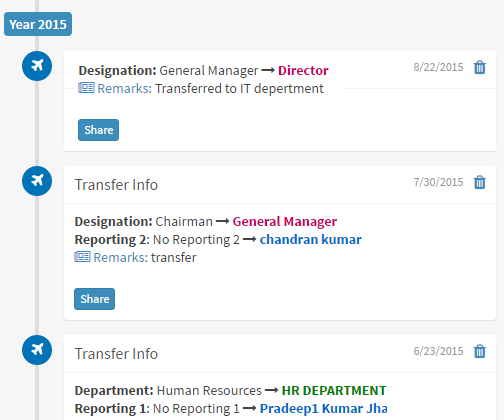
Task: Click the 6/23/2015 Transfer Info heading
Action: tap(116, 354)
